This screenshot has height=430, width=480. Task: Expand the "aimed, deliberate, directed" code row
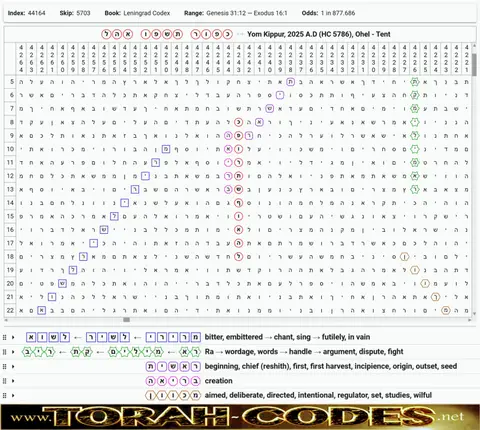tap(13, 395)
